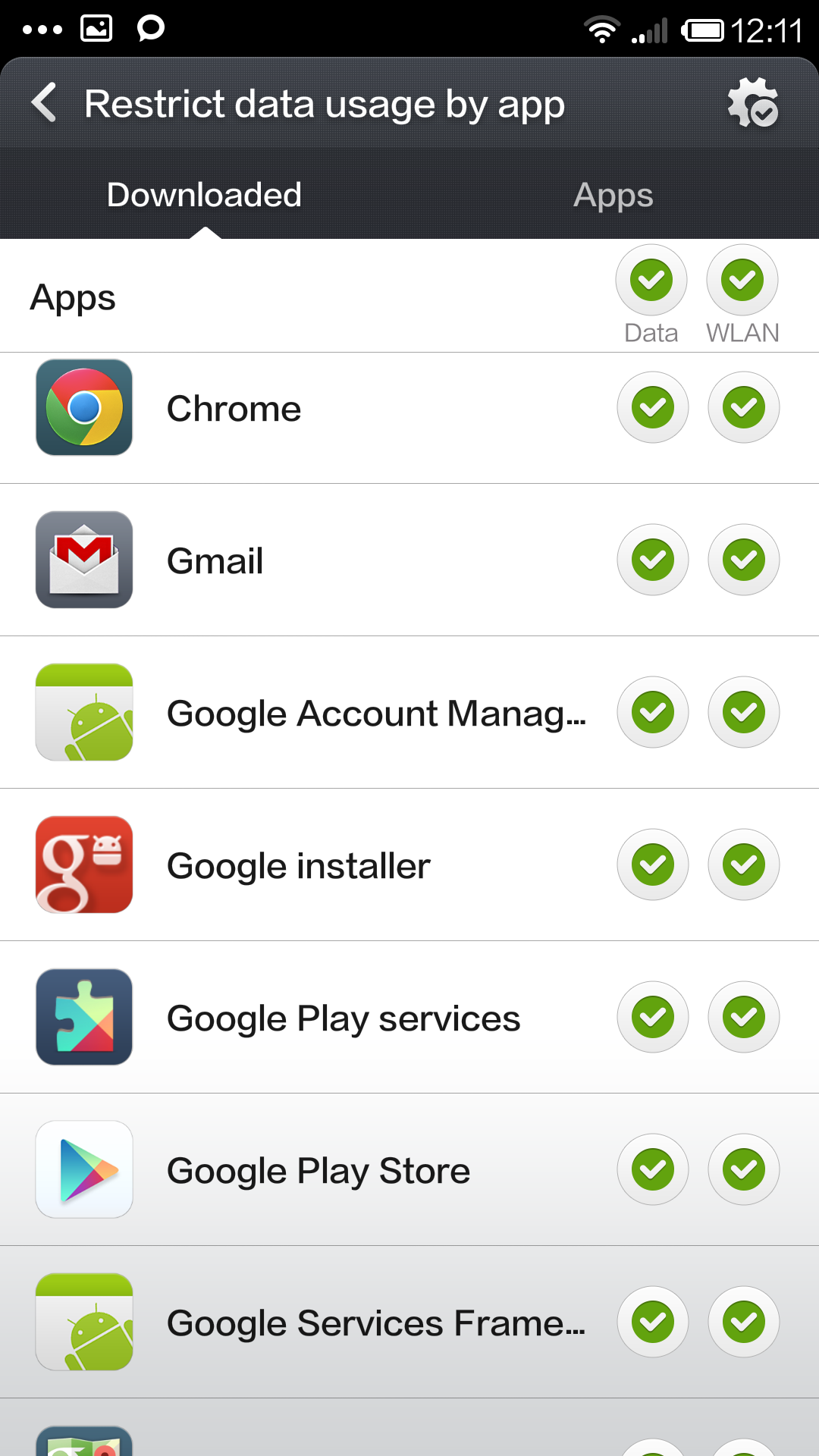This screenshot has height=1456, width=819.
Task: Tap the Google installer icon
Action: (x=84, y=864)
